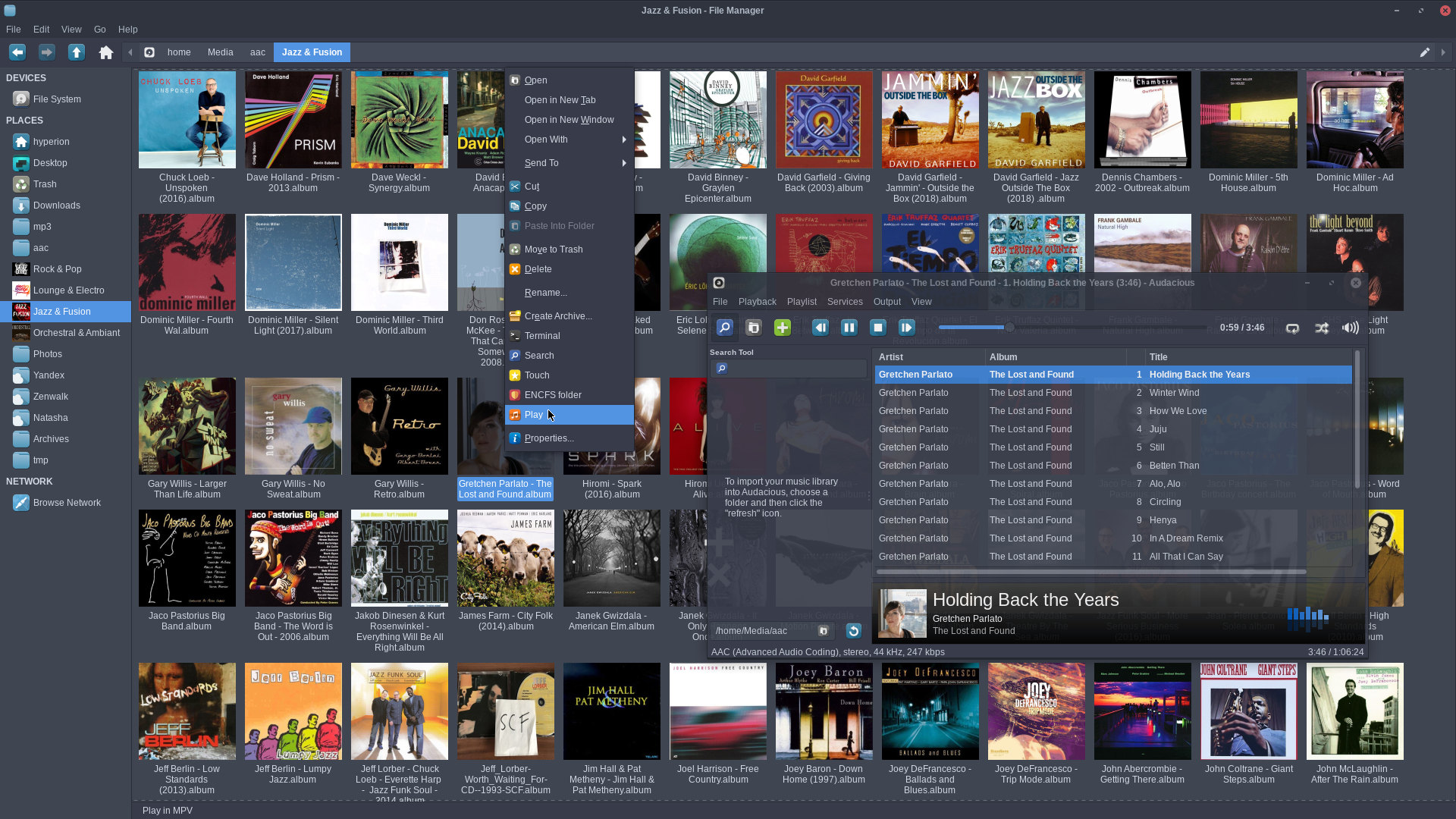Choose Play in the context menu
Image resolution: width=1456 pixels, height=819 pixels.
[570, 415]
